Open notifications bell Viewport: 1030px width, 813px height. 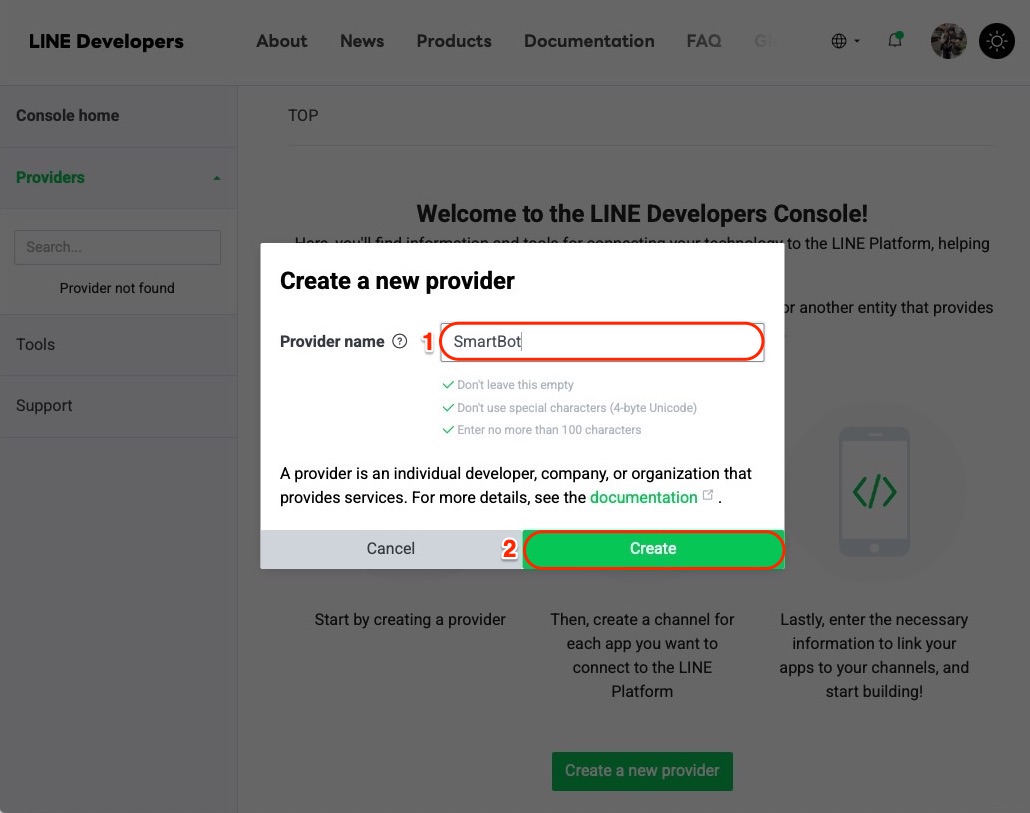coord(895,40)
